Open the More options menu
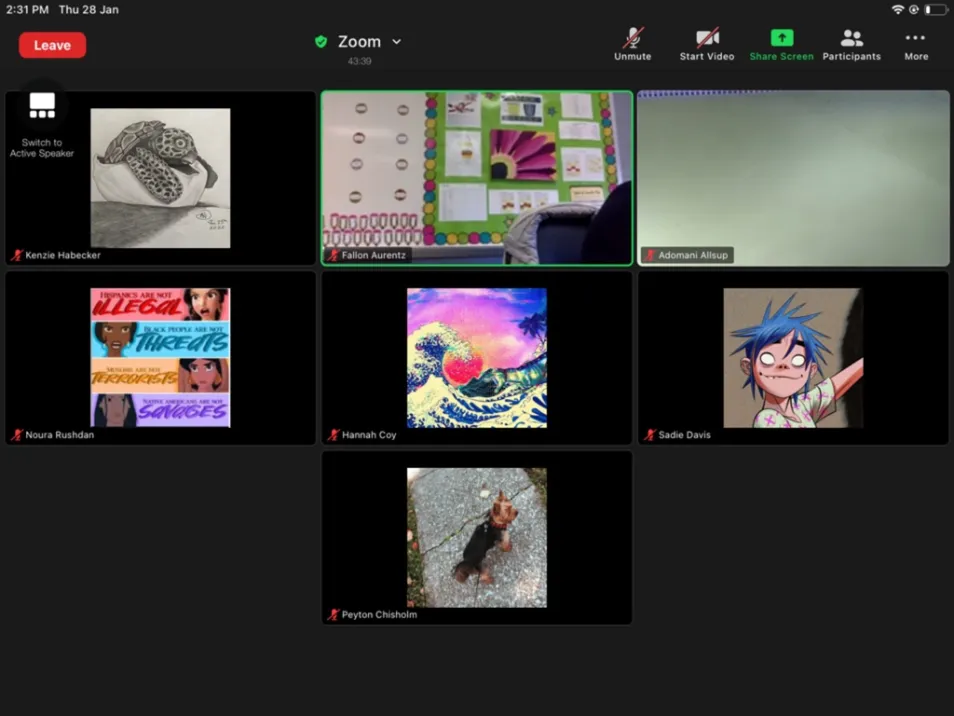This screenshot has height=716, width=954. coord(916,44)
